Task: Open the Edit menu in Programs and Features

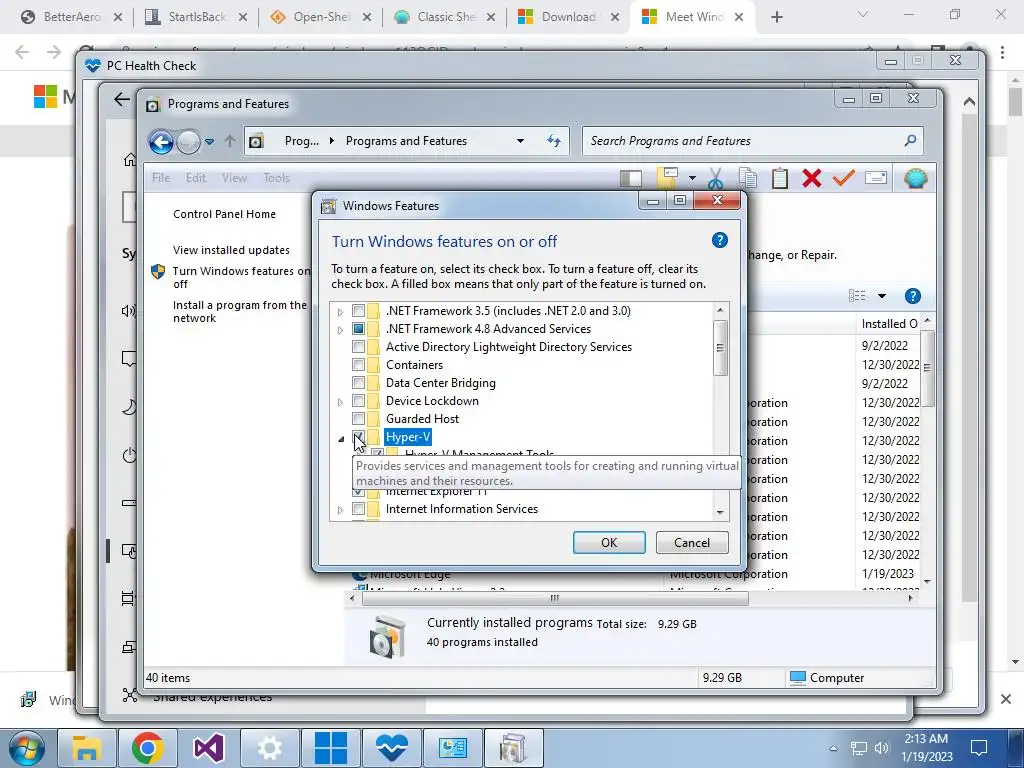Action: (x=195, y=178)
